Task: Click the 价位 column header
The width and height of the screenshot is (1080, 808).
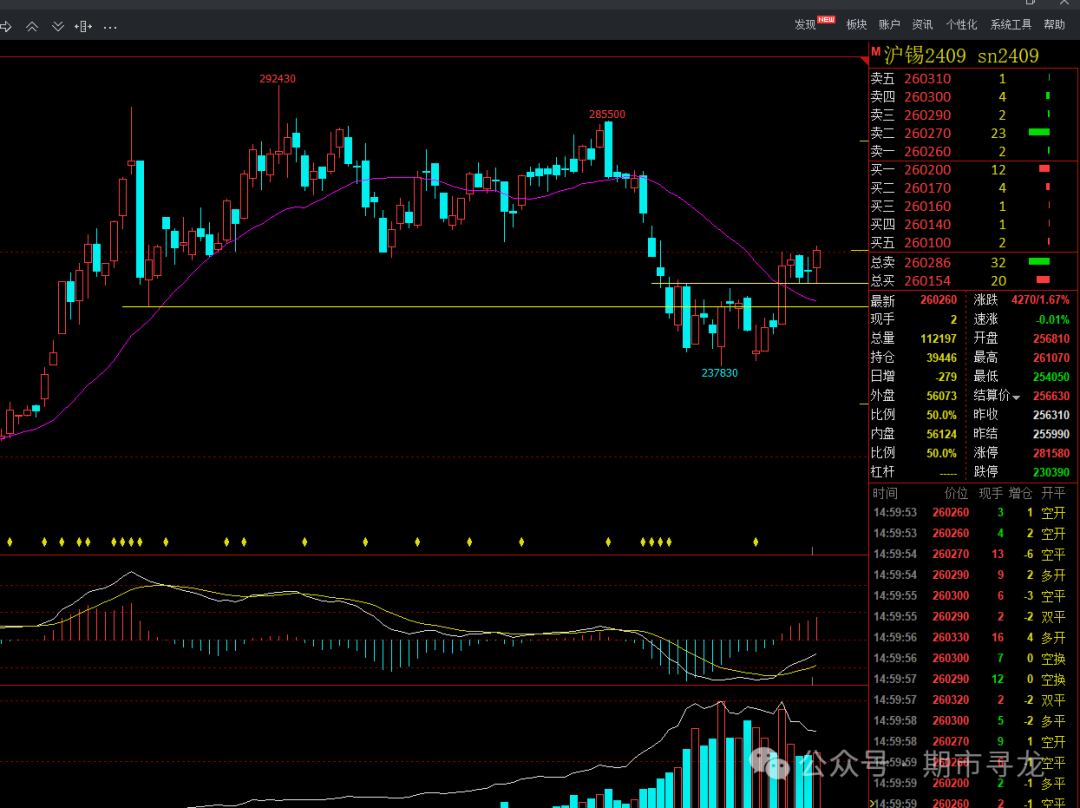Action: (x=956, y=493)
